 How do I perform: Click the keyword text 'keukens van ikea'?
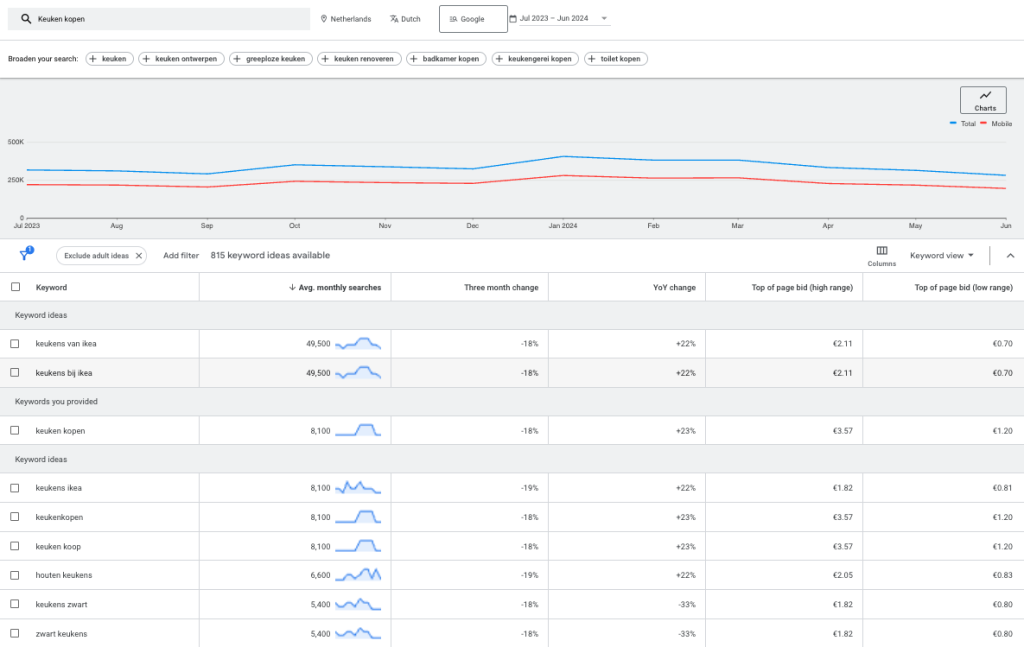(x=66, y=343)
